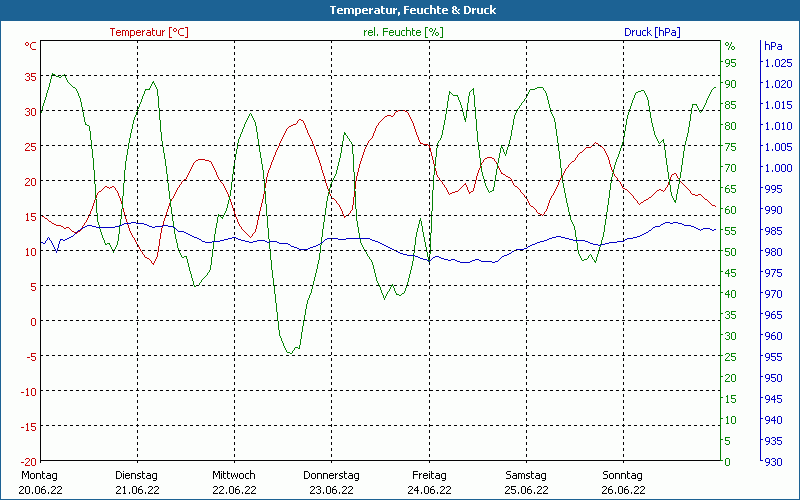The image size is (800, 500).
Task: Click the date label '23.06.22'
Action: (x=331, y=490)
